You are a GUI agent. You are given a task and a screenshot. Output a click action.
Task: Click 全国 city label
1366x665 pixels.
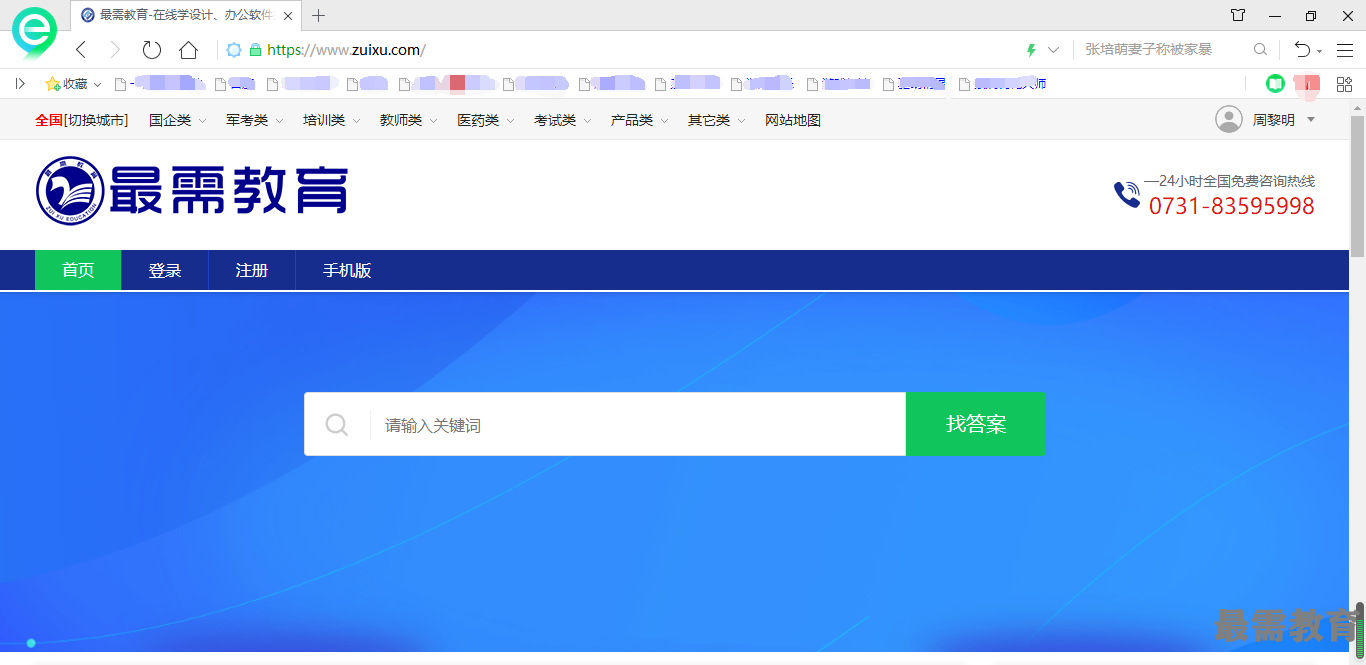tap(49, 120)
